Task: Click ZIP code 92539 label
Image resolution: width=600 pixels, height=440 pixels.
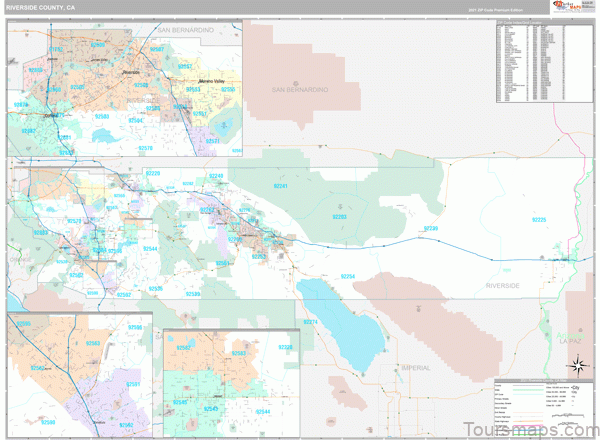Action: click(x=193, y=294)
